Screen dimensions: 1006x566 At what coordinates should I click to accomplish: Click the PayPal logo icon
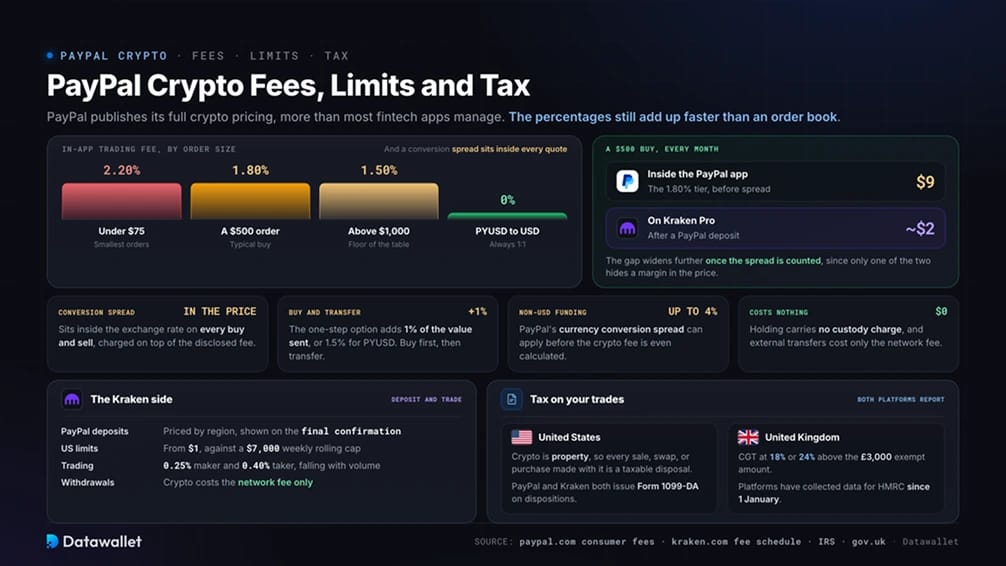click(627, 182)
